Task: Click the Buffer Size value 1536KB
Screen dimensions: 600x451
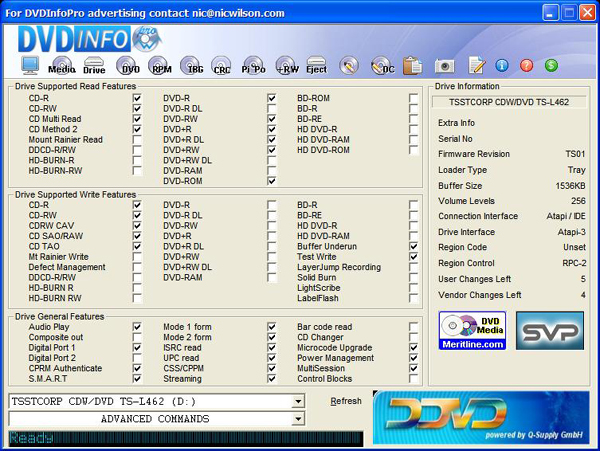Action: click(x=570, y=186)
